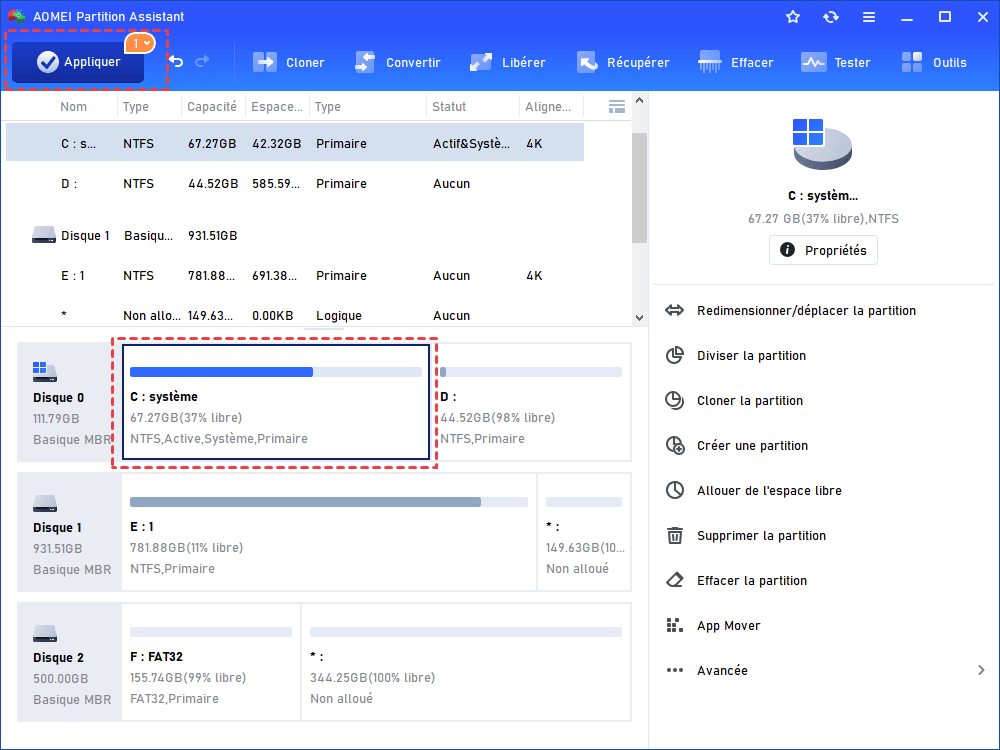Image resolution: width=1000 pixels, height=750 pixels.
Task: Expand the Avancée submenu arrow
Action: pyautogui.click(x=981, y=670)
